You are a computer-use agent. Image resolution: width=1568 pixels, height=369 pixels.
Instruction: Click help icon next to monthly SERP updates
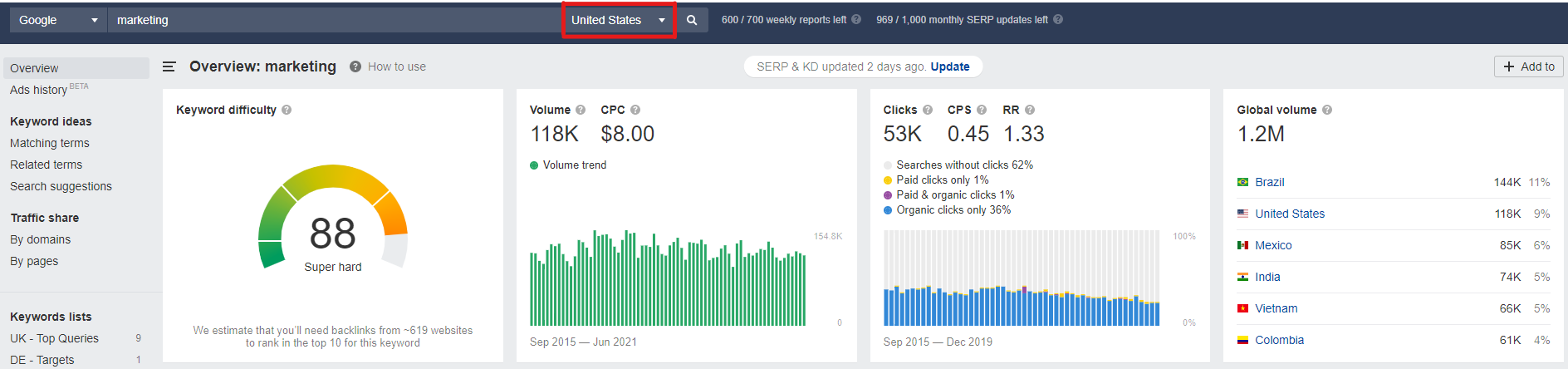(x=1058, y=19)
